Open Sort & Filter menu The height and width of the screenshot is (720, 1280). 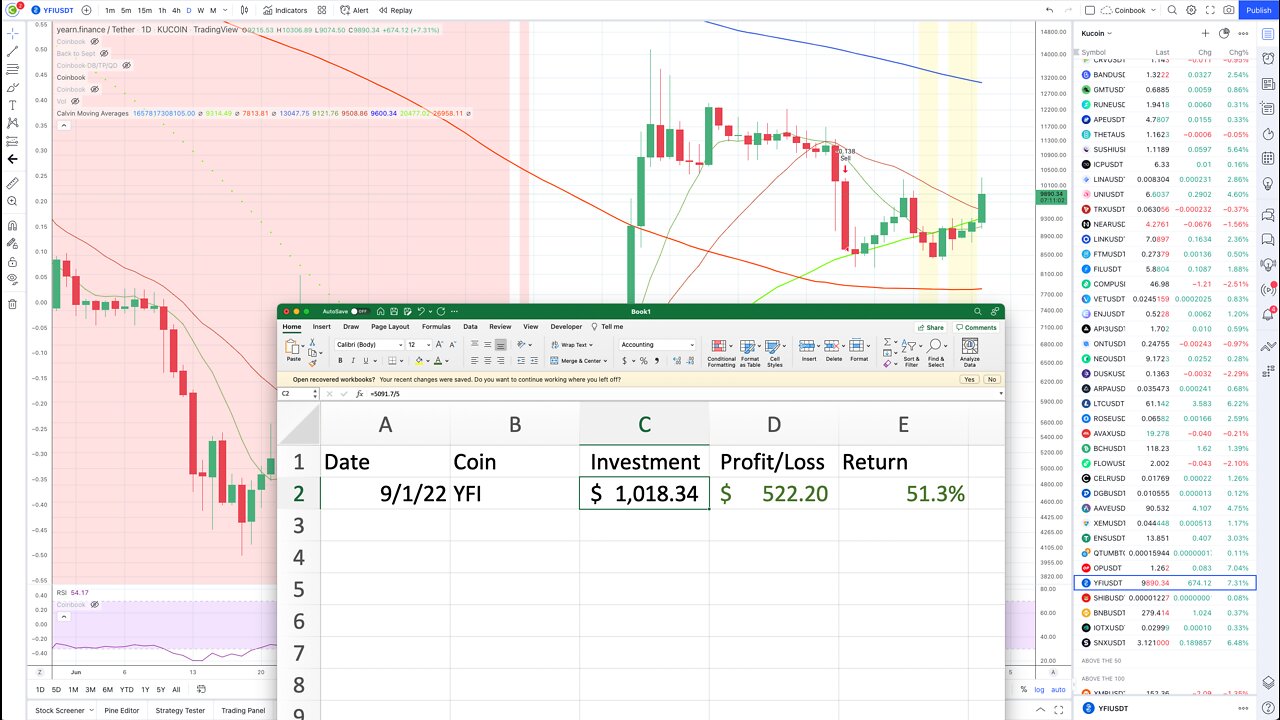(x=911, y=352)
